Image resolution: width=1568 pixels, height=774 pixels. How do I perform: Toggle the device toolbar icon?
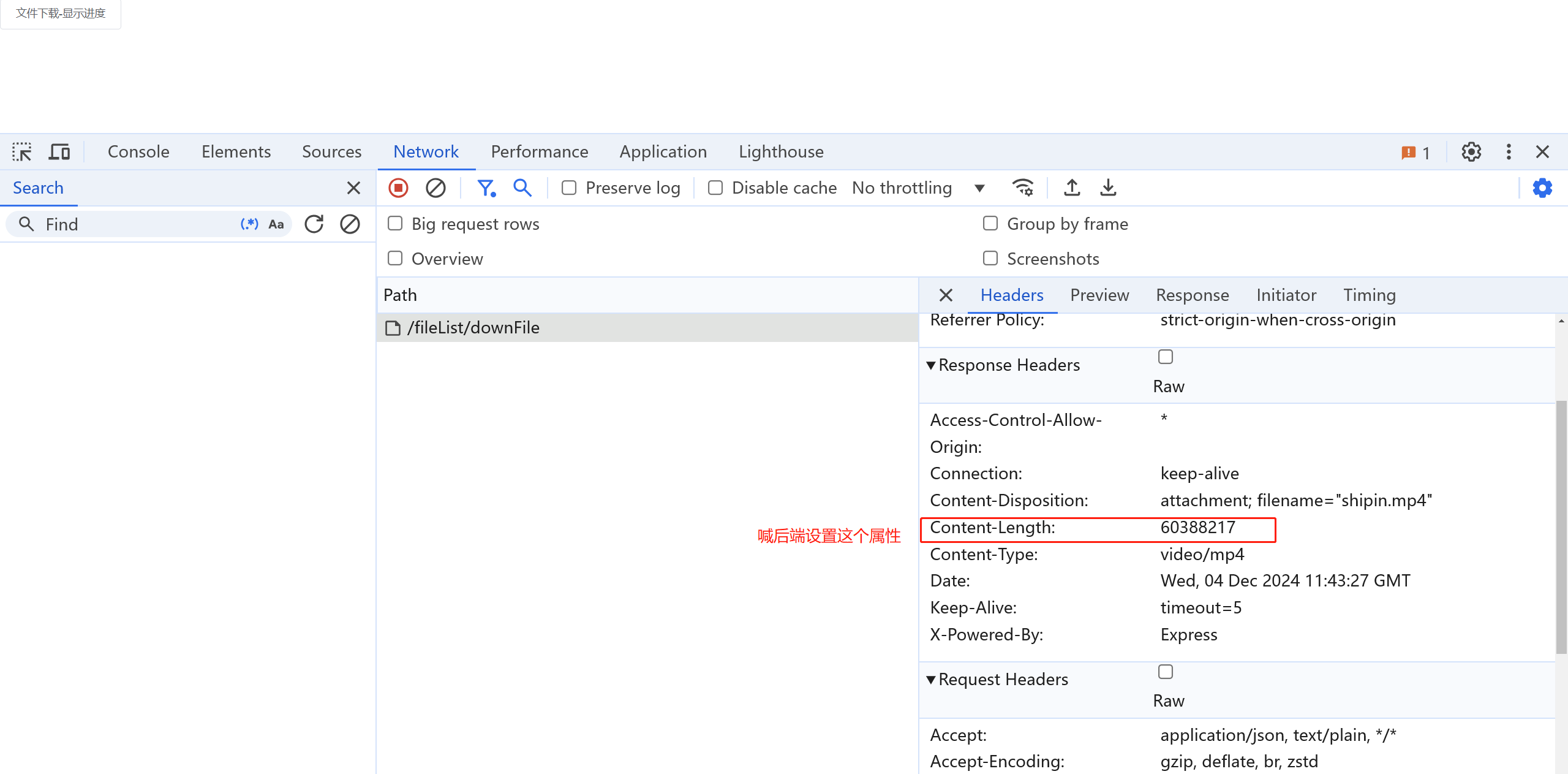coord(59,152)
